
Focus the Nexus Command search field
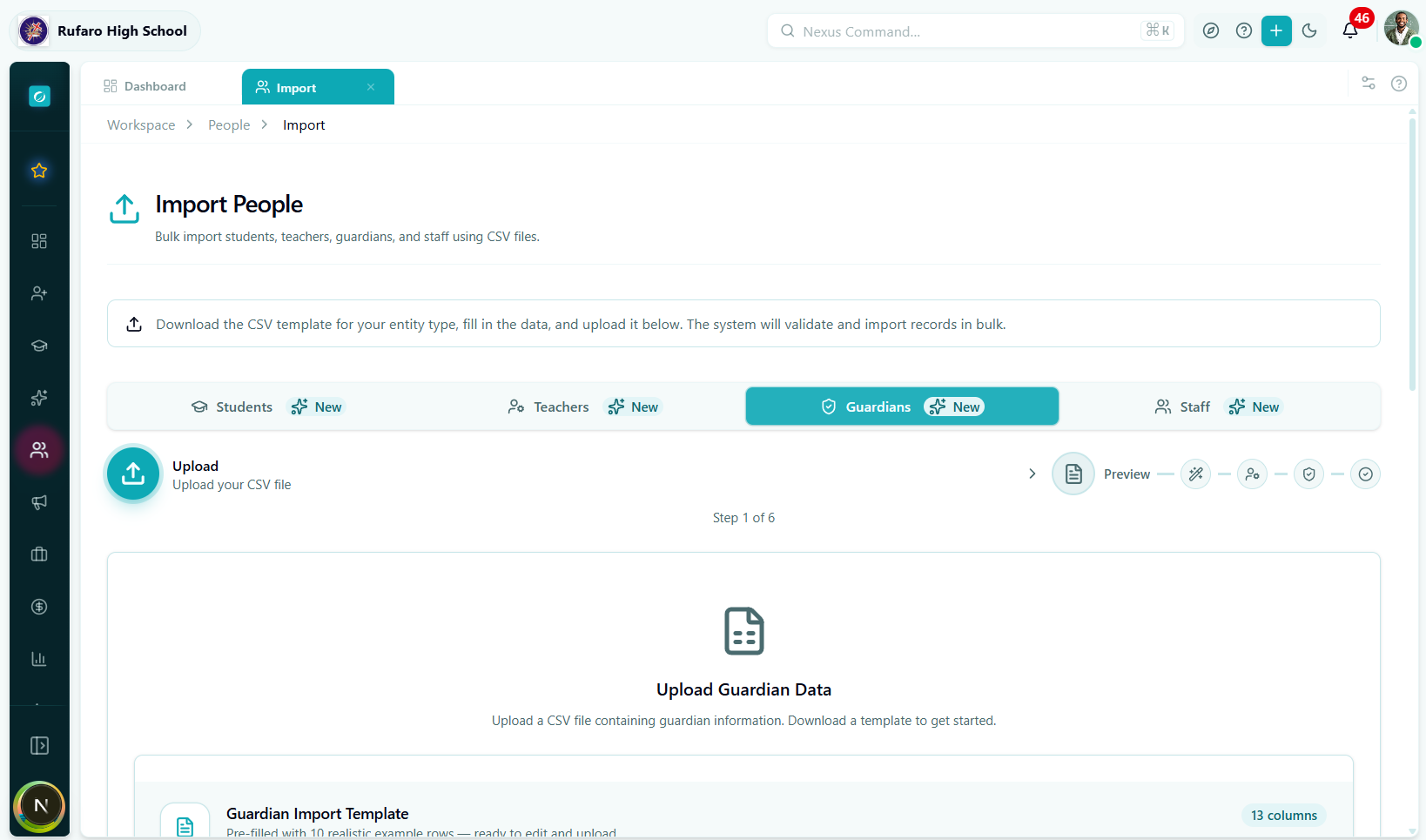pyautogui.click(x=975, y=31)
